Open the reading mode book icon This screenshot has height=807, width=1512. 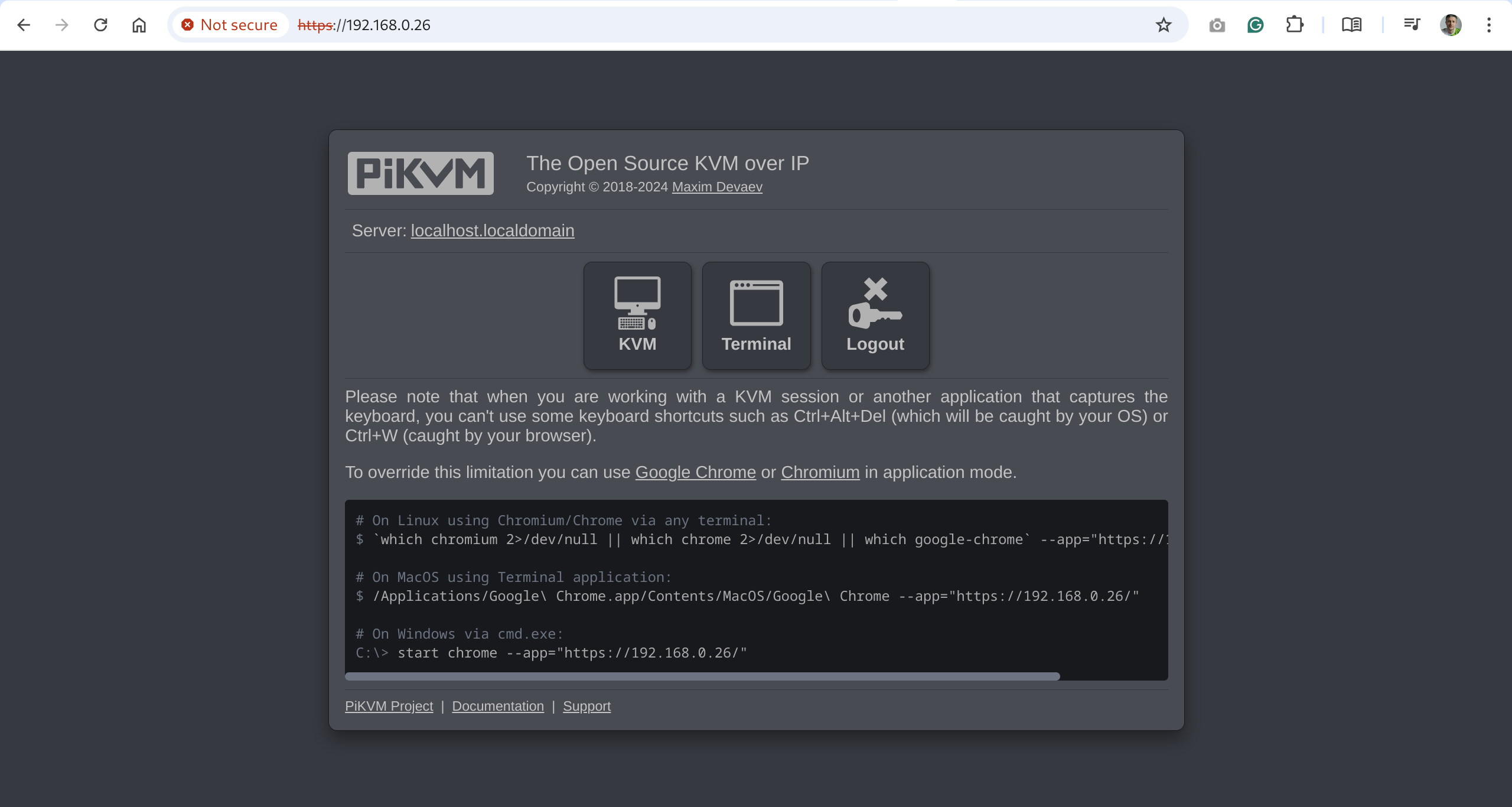coord(1351,25)
